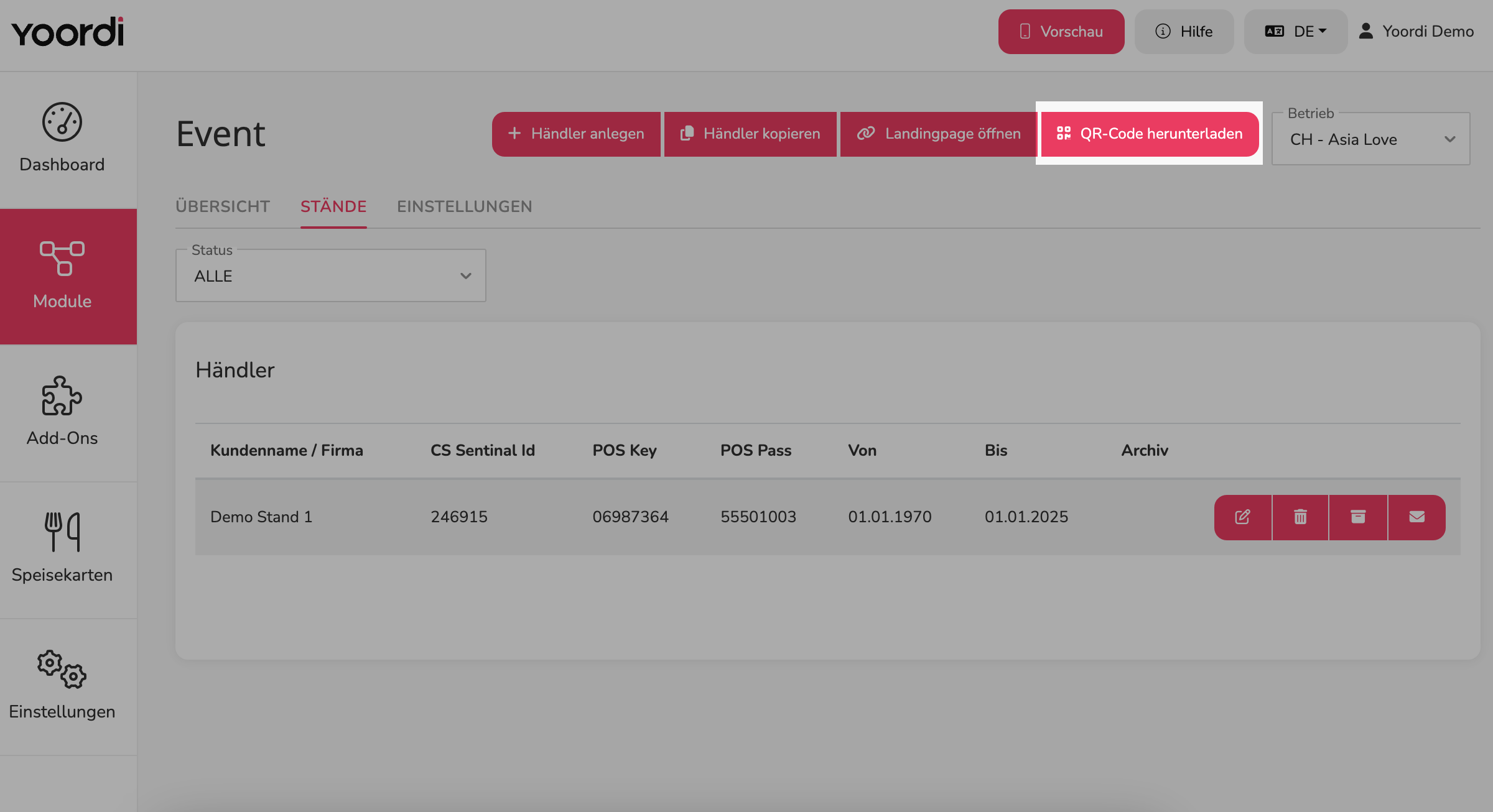1493x812 pixels.
Task: Click the Bis column header
Action: pyautogui.click(x=996, y=450)
